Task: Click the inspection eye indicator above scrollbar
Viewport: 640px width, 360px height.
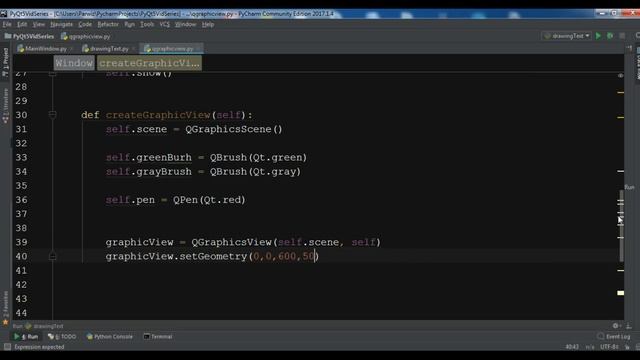Action: (x=620, y=76)
